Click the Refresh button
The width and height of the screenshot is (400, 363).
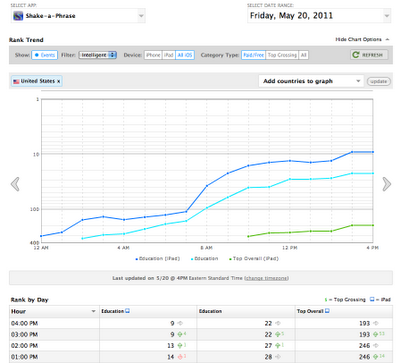click(x=369, y=55)
